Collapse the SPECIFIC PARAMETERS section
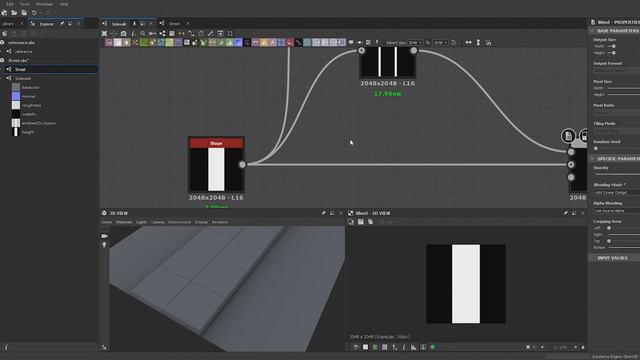The width and height of the screenshot is (640, 360). (x=592, y=158)
